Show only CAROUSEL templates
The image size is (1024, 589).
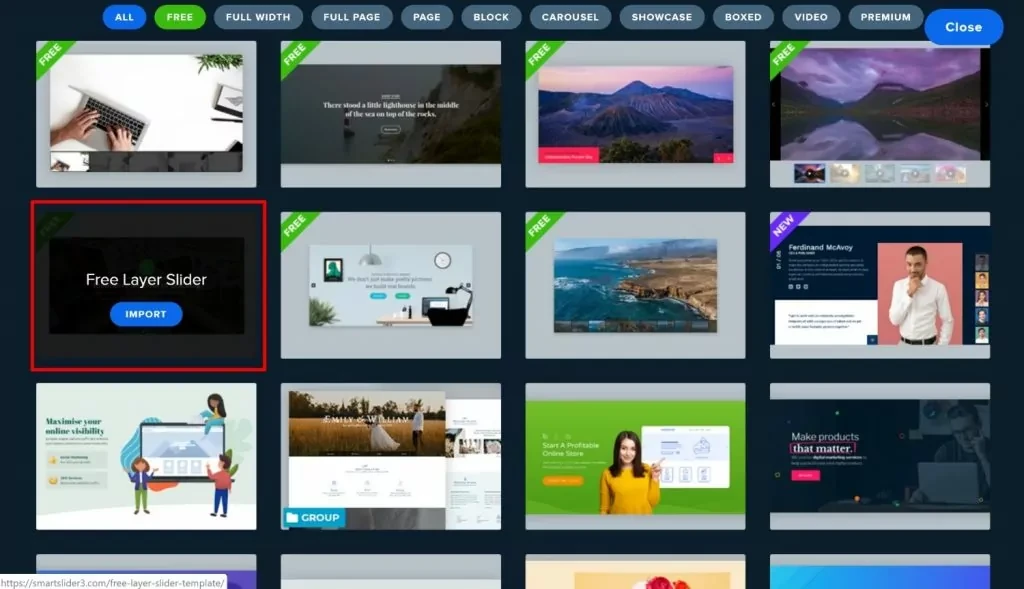pos(570,17)
